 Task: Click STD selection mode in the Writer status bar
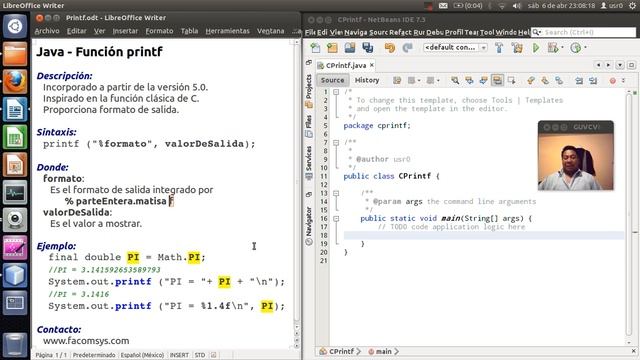click(200, 355)
